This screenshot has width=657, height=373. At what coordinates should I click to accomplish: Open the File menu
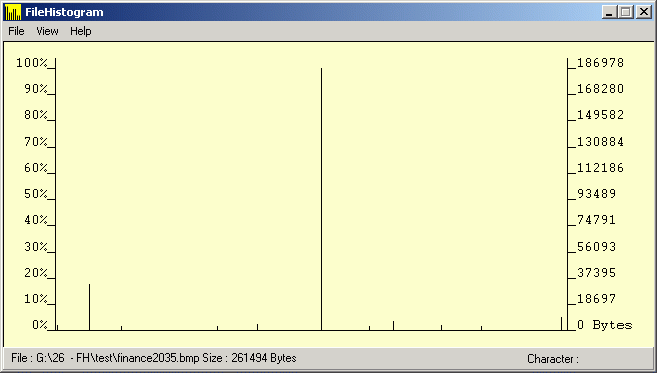click(x=16, y=31)
